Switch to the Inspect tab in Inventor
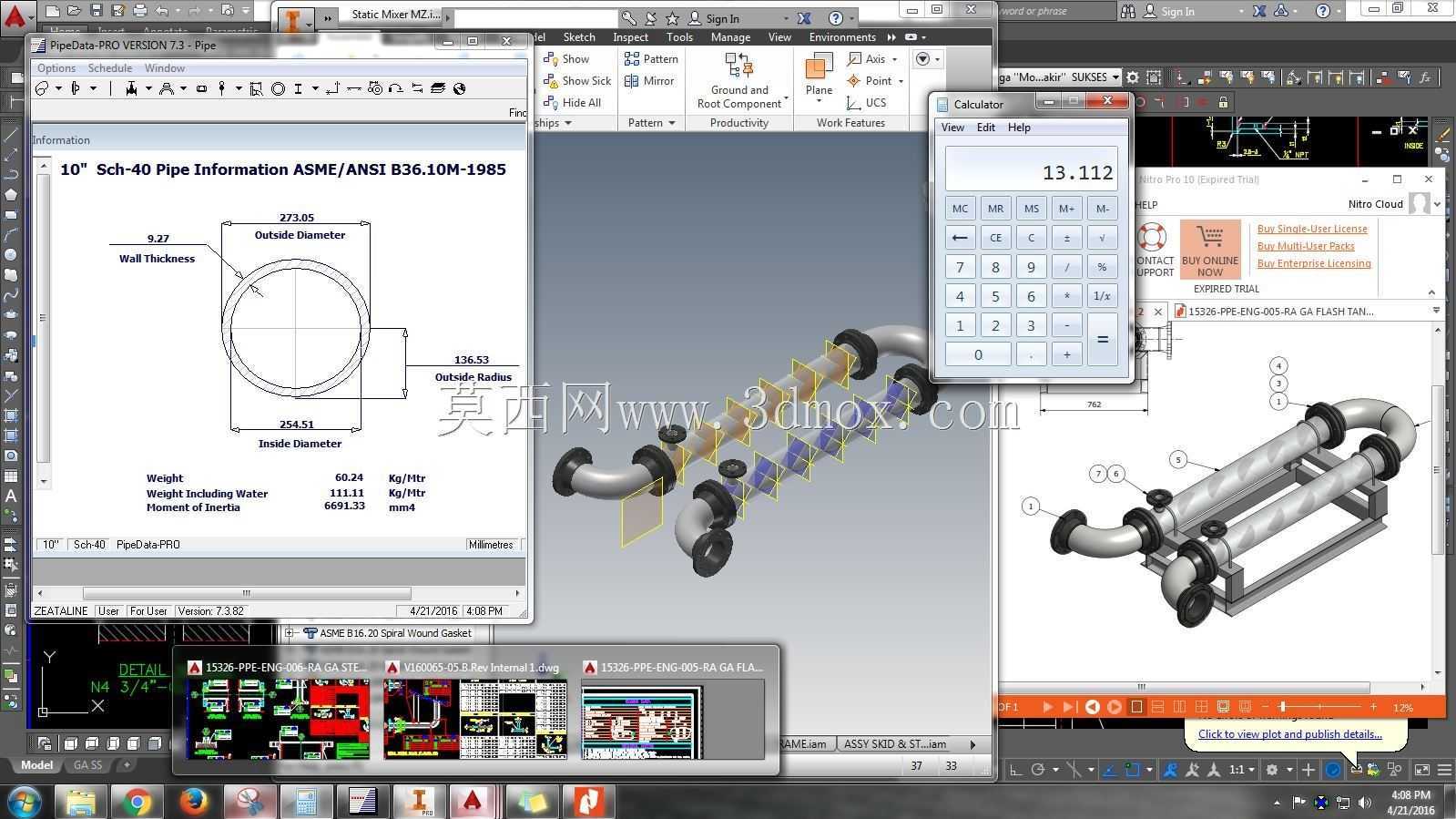 [x=630, y=37]
